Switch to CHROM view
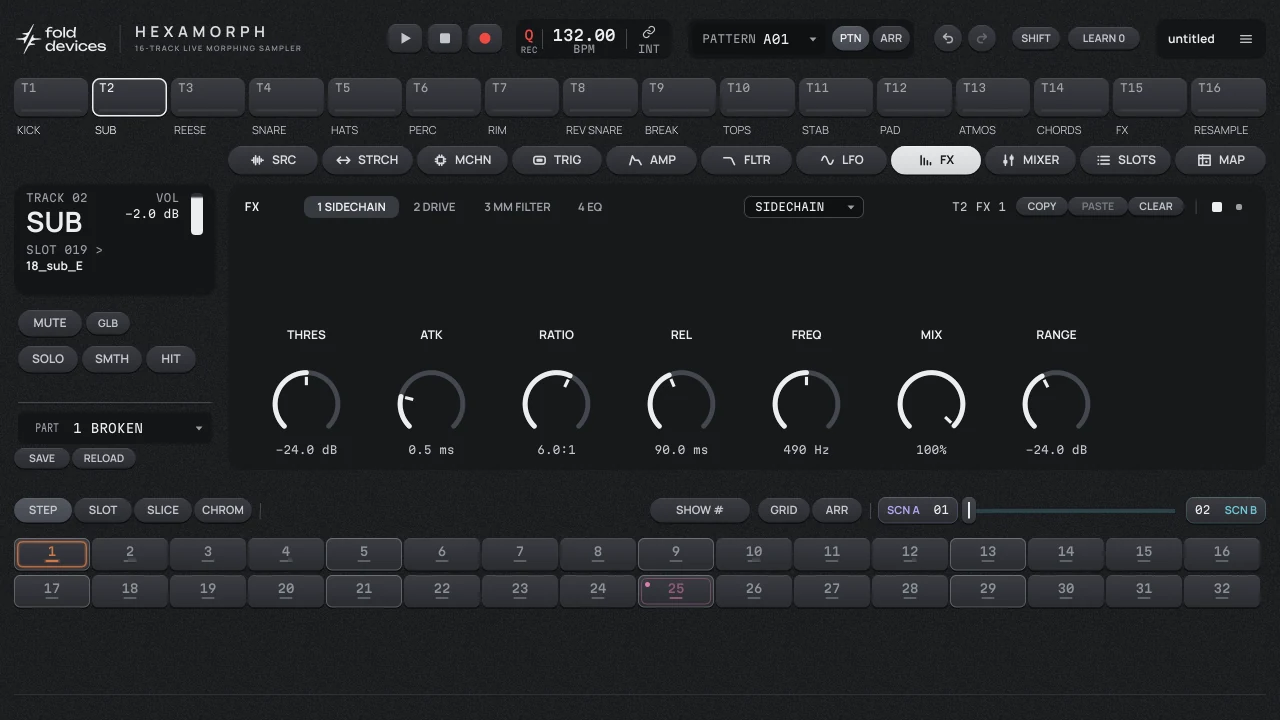Image resolution: width=1280 pixels, height=720 pixels. [223, 510]
